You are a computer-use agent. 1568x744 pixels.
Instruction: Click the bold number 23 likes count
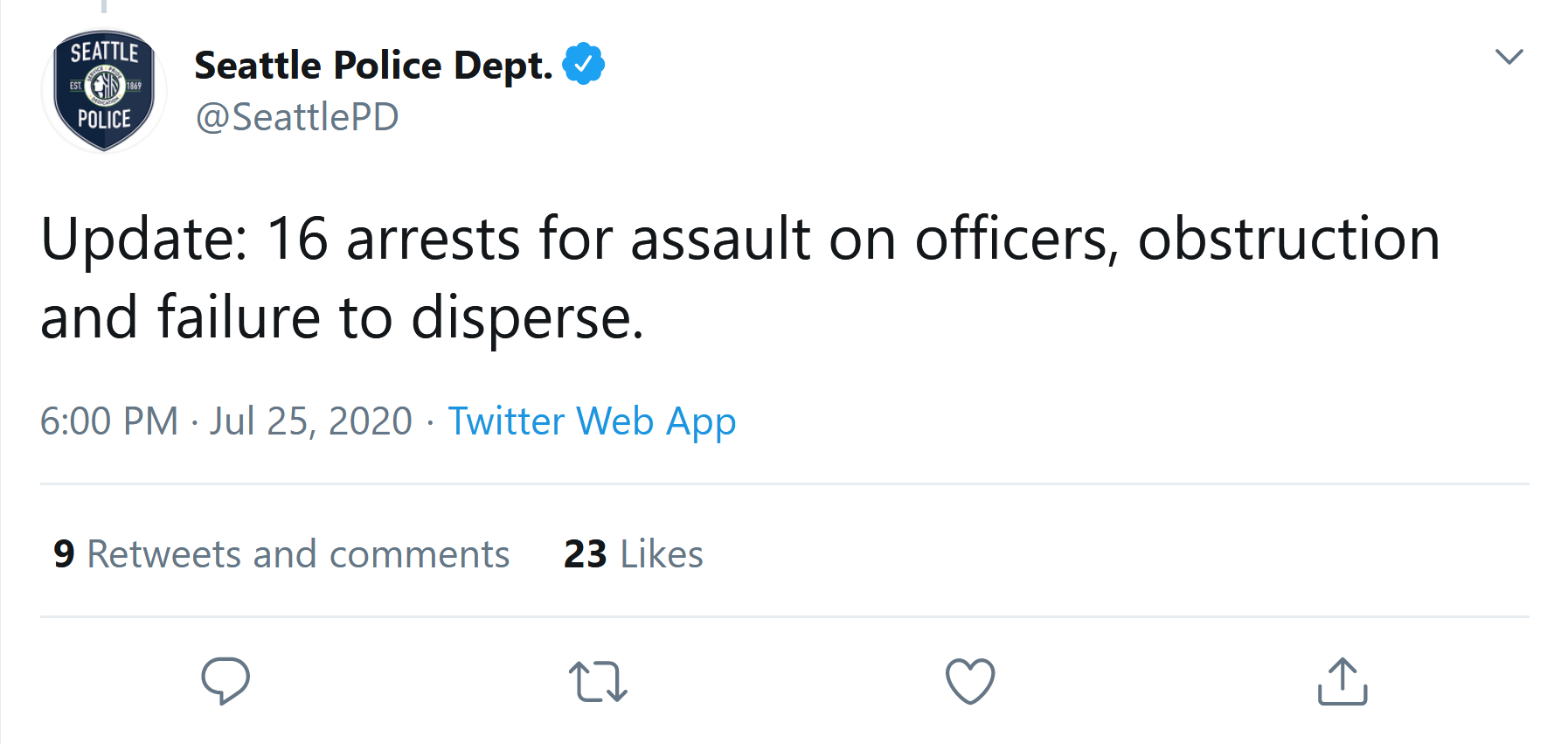tap(585, 554)
